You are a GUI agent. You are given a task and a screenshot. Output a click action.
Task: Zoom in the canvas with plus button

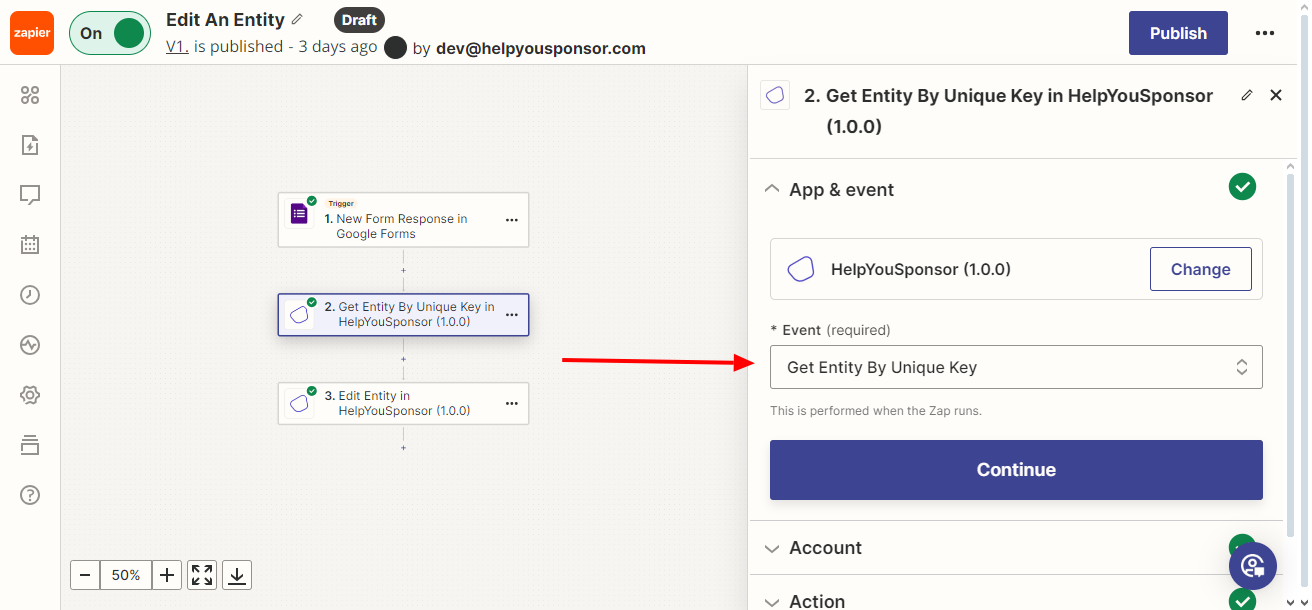pyautogui.click(x=167, y=575)
